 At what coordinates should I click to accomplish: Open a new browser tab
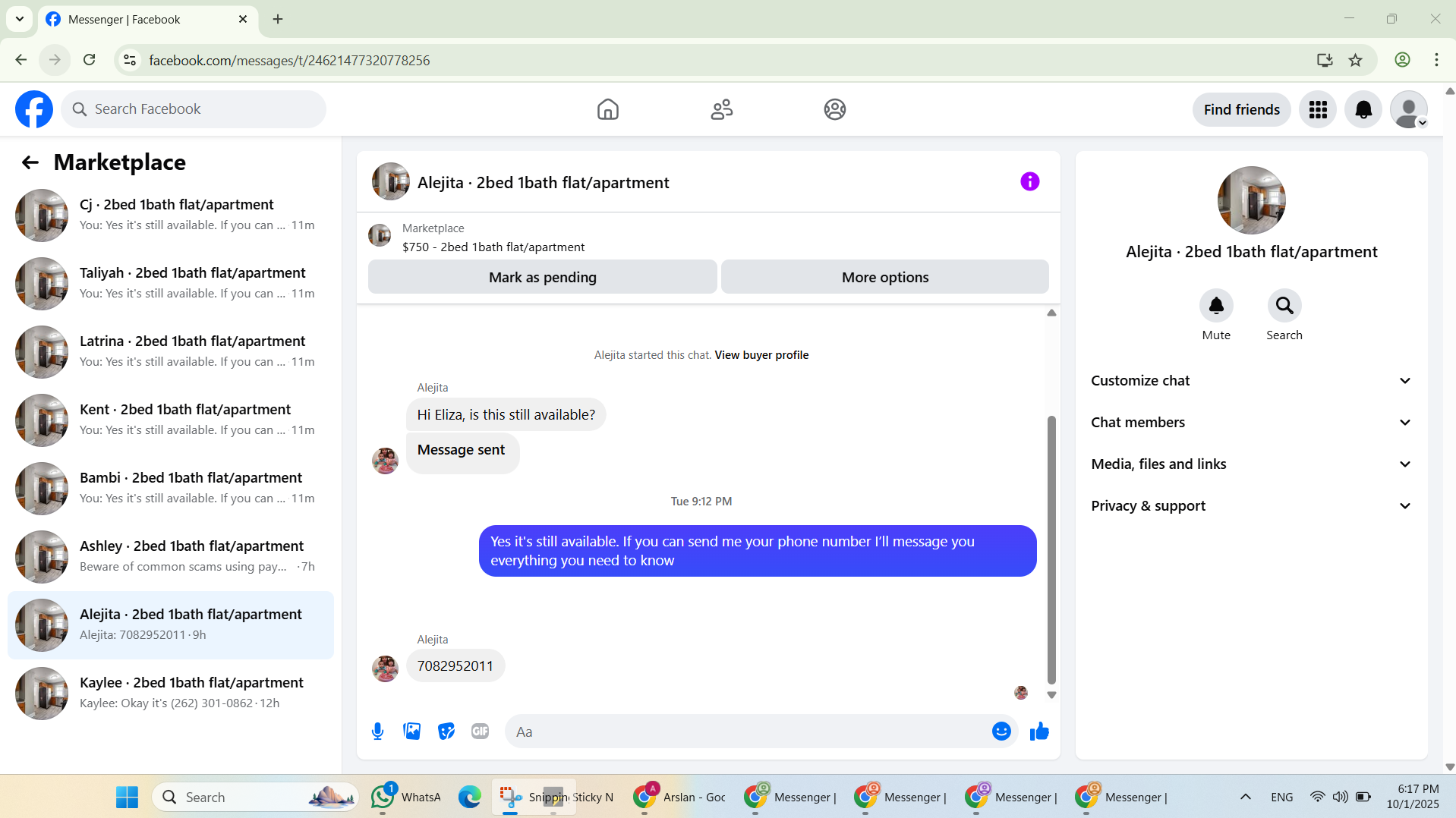click(278, 19)
